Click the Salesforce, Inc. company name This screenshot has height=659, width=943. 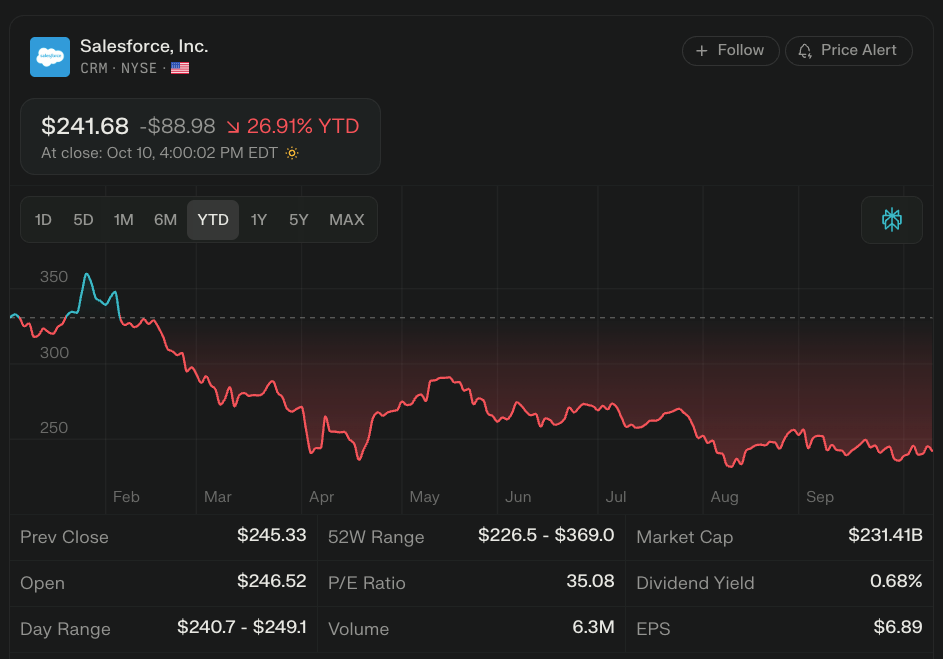point(144,46)
